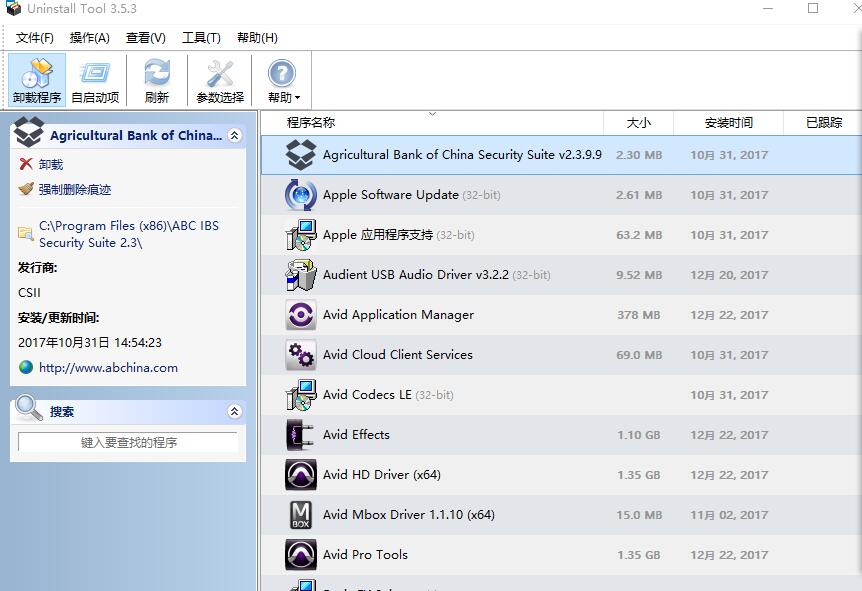Click the broom force-removal icon
The width and height of the screenshot is (862, 591).
26,189
